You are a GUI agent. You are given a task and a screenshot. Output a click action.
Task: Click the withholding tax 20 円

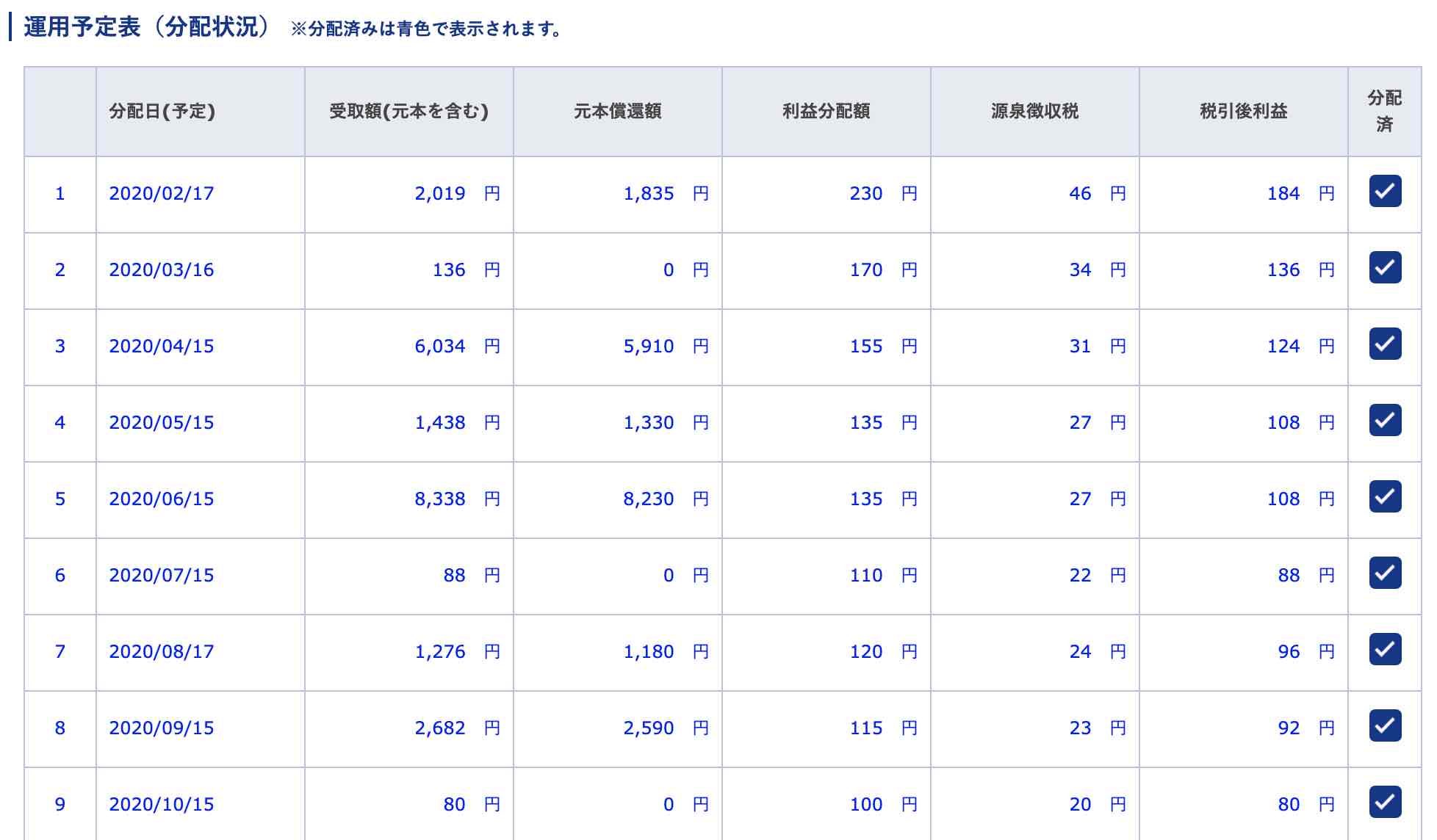[1098, 804]
